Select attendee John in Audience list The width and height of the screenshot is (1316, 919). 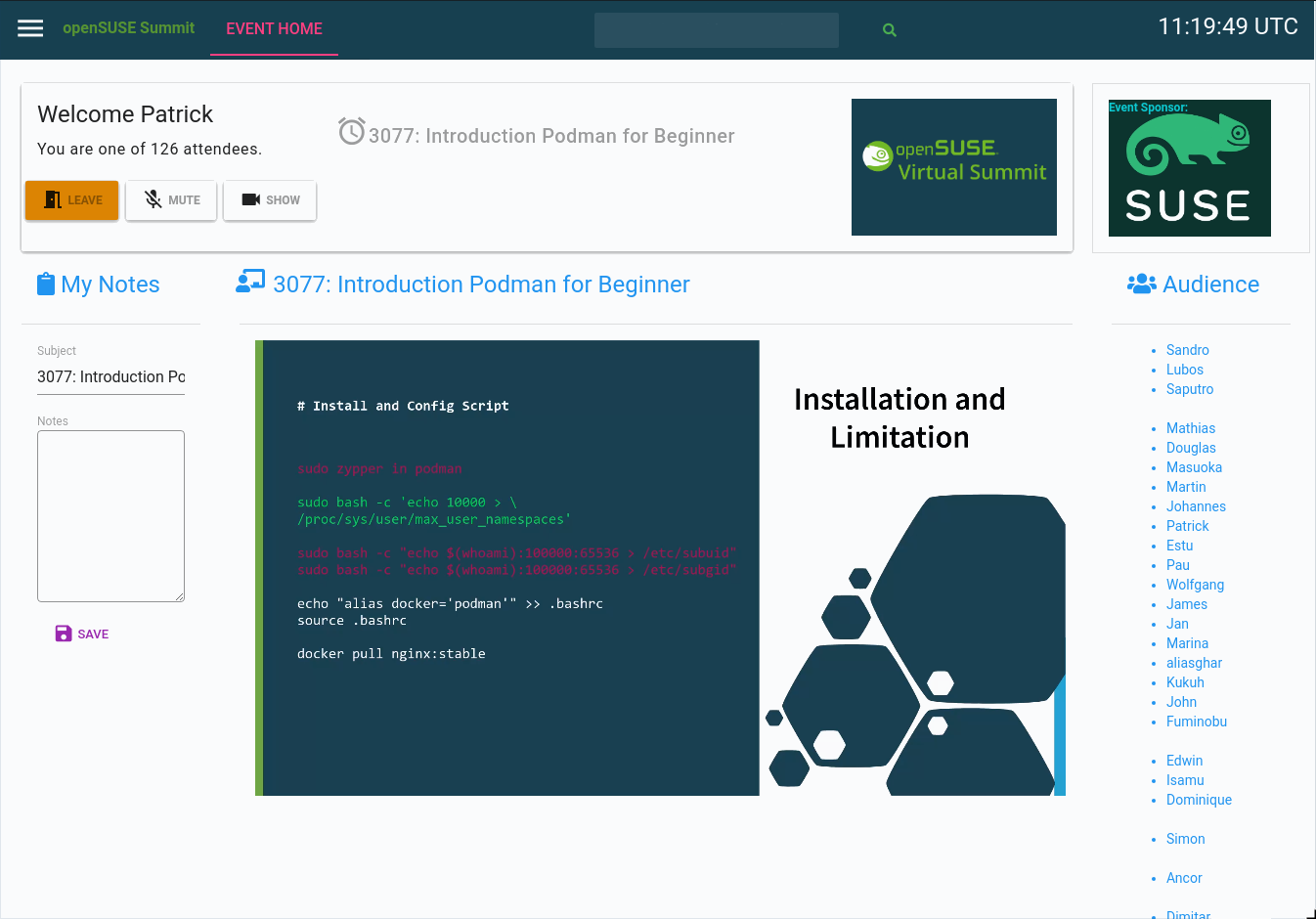1181,702
